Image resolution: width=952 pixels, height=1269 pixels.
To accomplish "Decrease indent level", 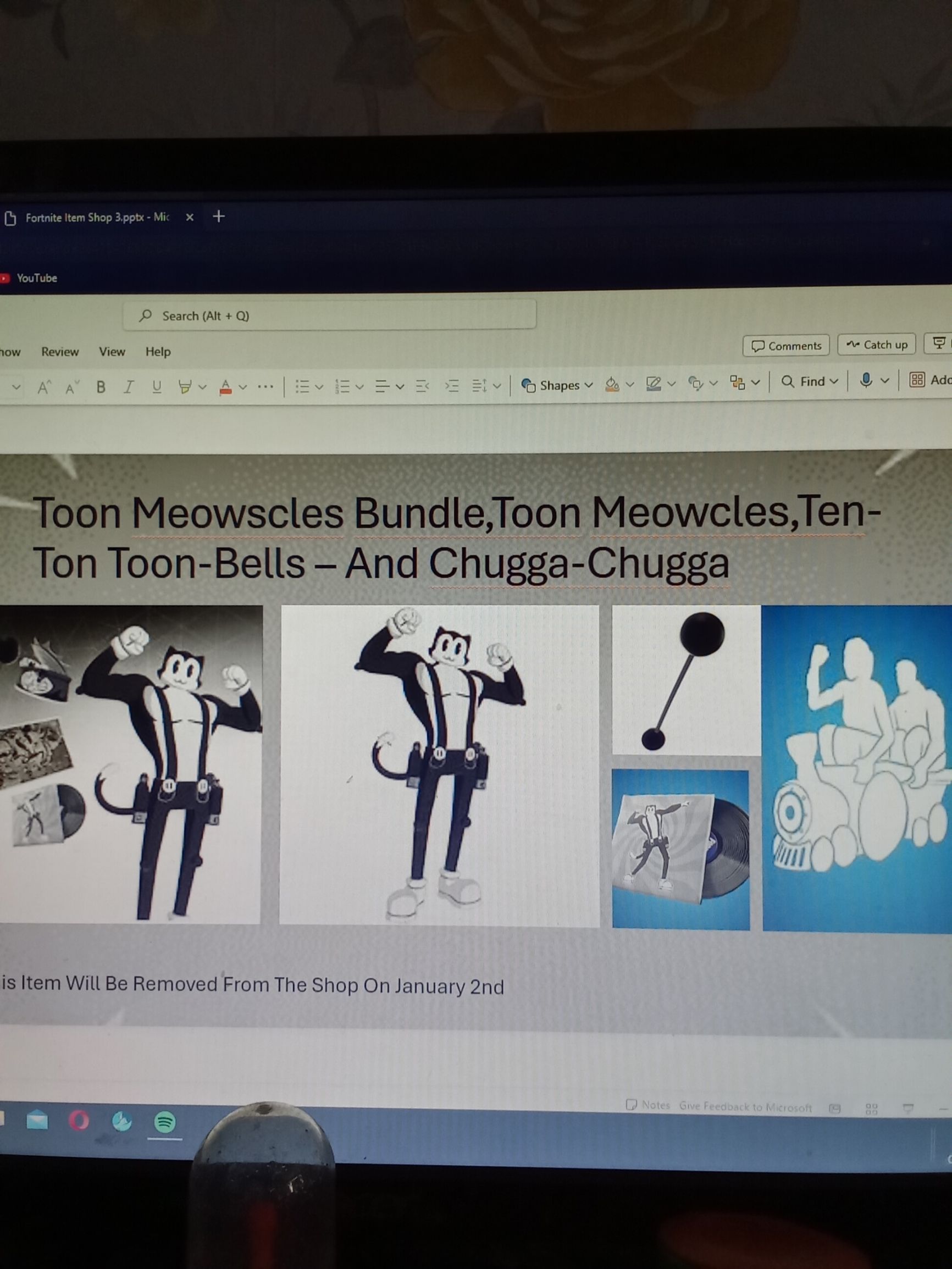I will point(422,387).
